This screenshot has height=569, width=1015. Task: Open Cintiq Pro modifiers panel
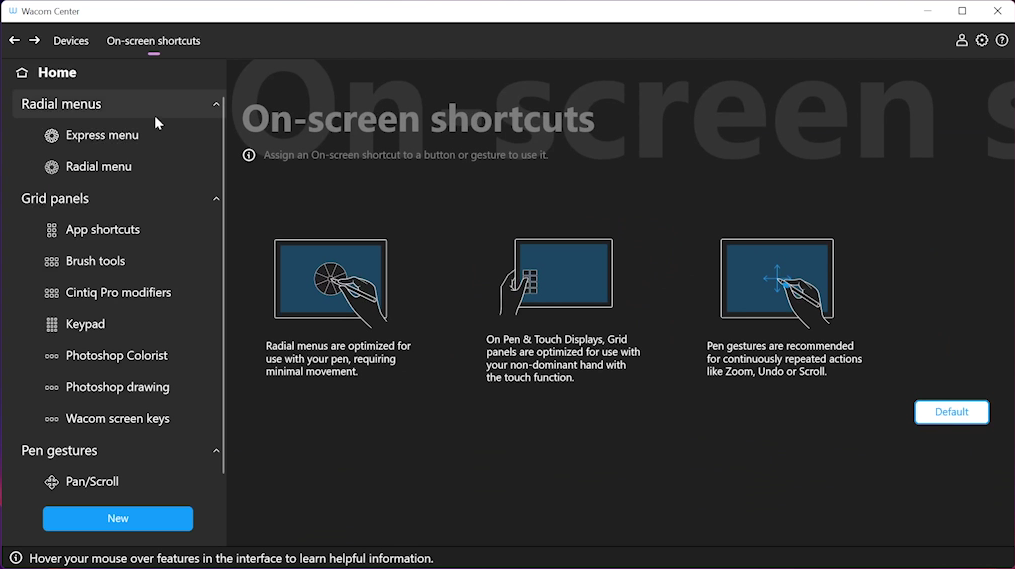(x=118, y=293)
